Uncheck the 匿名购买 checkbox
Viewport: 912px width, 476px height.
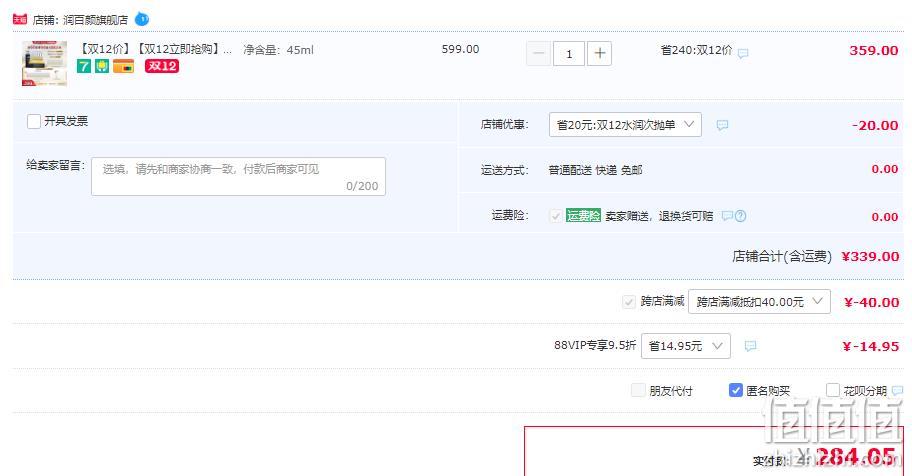coord(736,390)
